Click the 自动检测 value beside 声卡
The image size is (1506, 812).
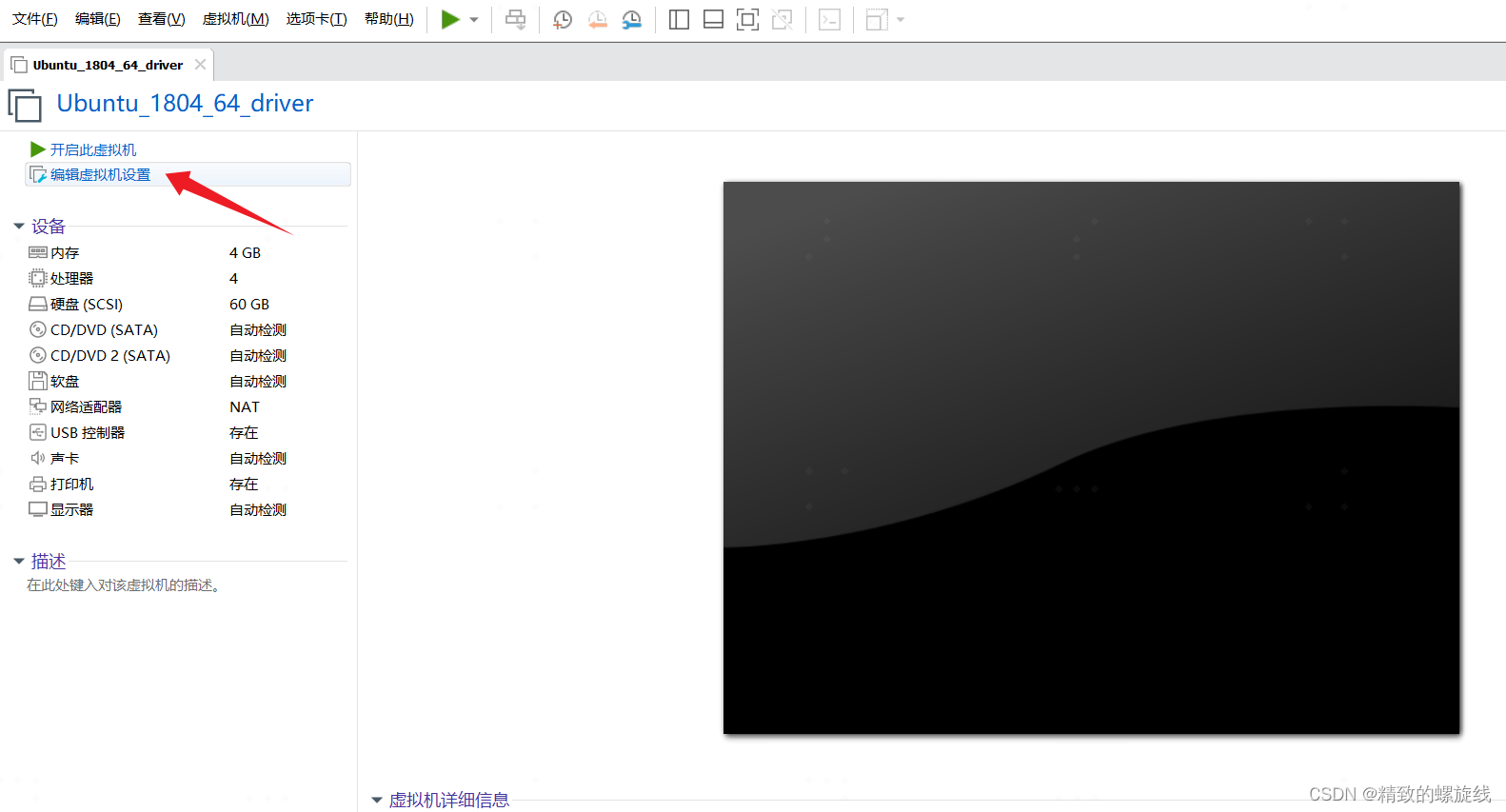coord(258,458)
